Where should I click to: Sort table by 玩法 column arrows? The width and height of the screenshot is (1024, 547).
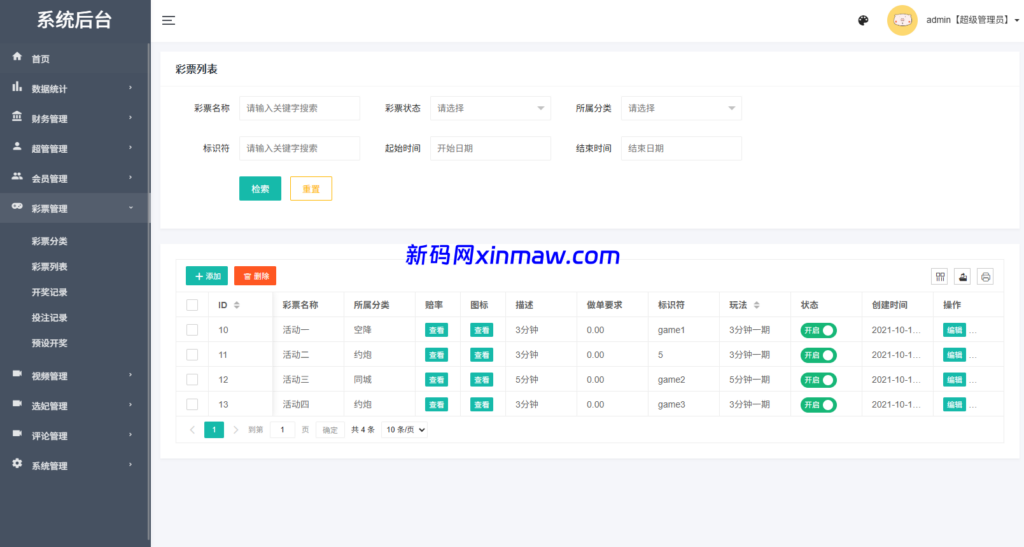pos(756,305)
